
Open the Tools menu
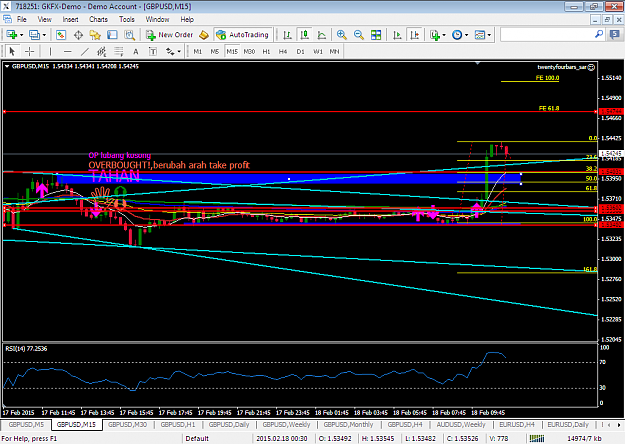point(127,19)
